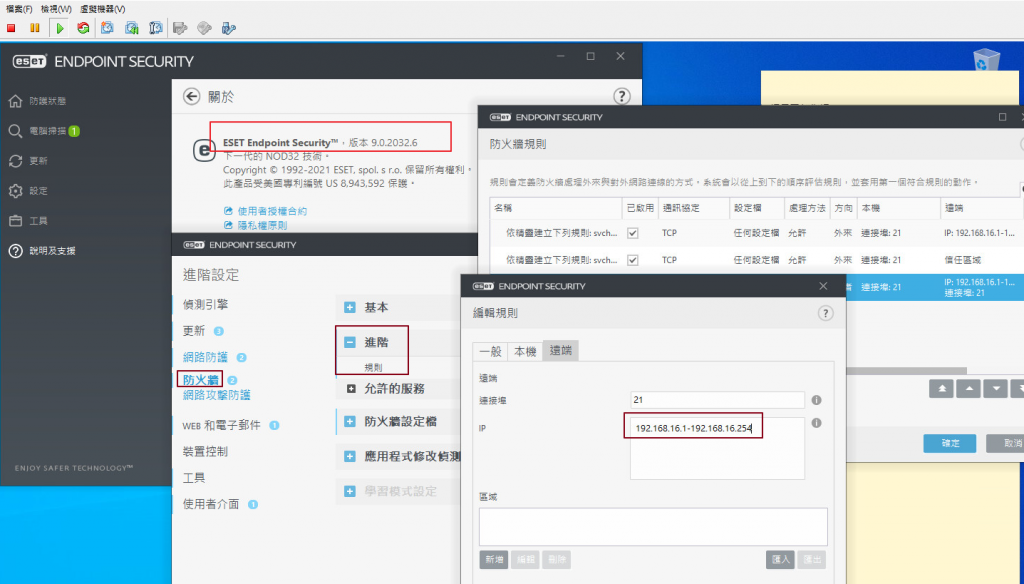The image size is (1024, 584).
Task: Pause the virtual machine via toolbar
Action: pyautogui.click(x=35, y=28)
